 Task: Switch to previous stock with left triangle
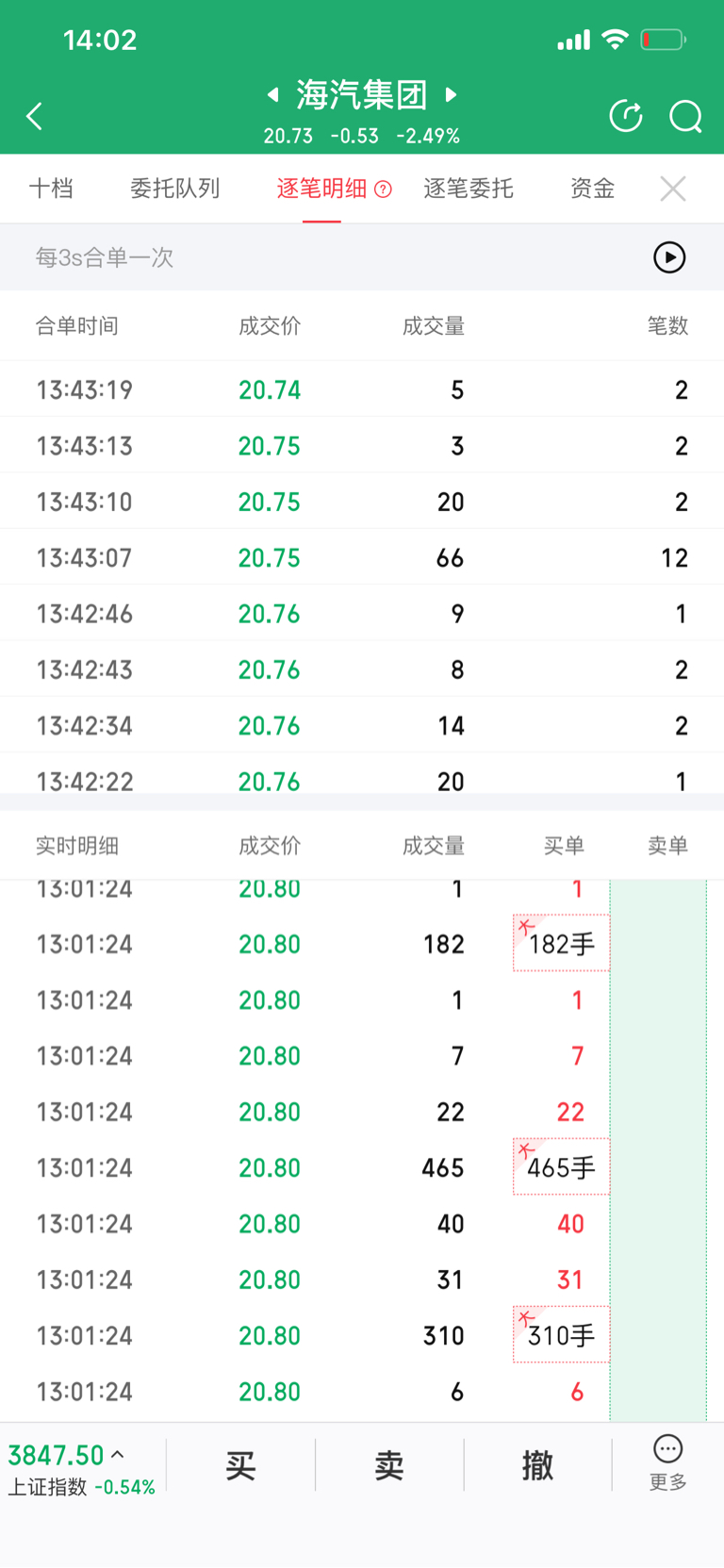point(273,94)
